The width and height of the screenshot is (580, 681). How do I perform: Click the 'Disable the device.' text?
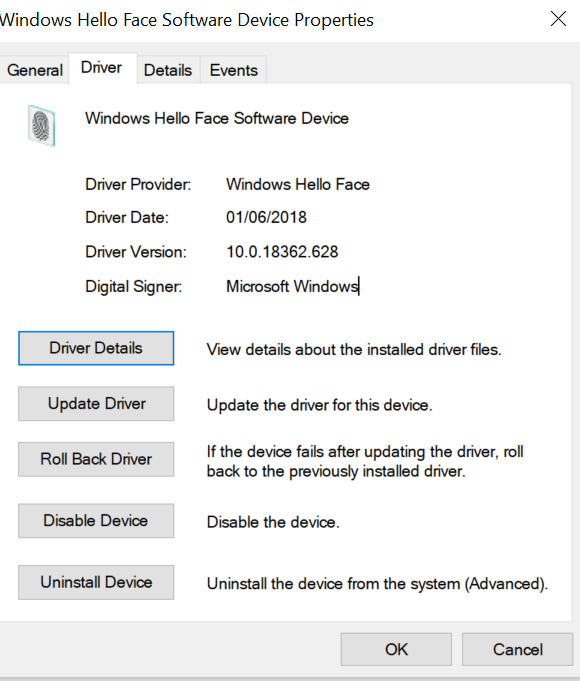[273, 522]
